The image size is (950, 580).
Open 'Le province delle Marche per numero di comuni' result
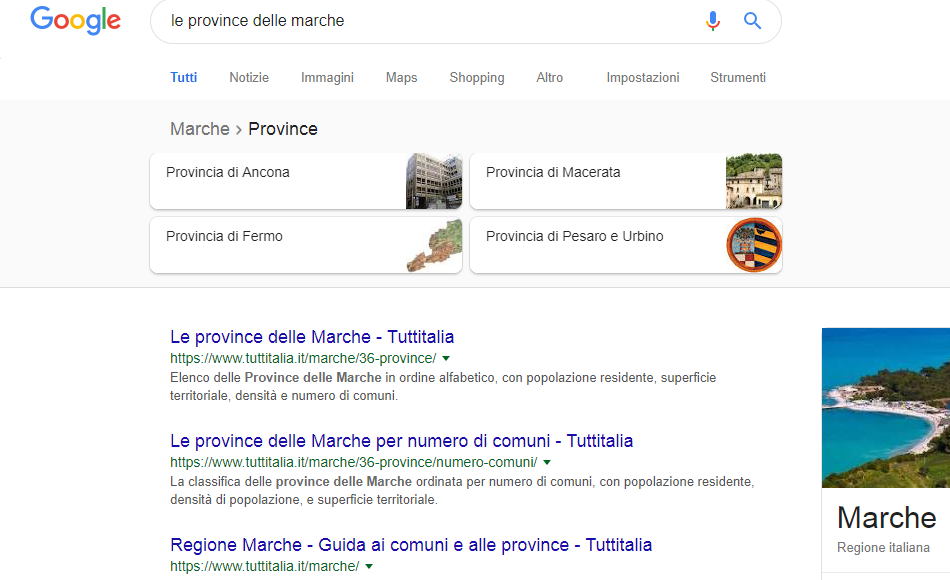click(x=402, y=441)
